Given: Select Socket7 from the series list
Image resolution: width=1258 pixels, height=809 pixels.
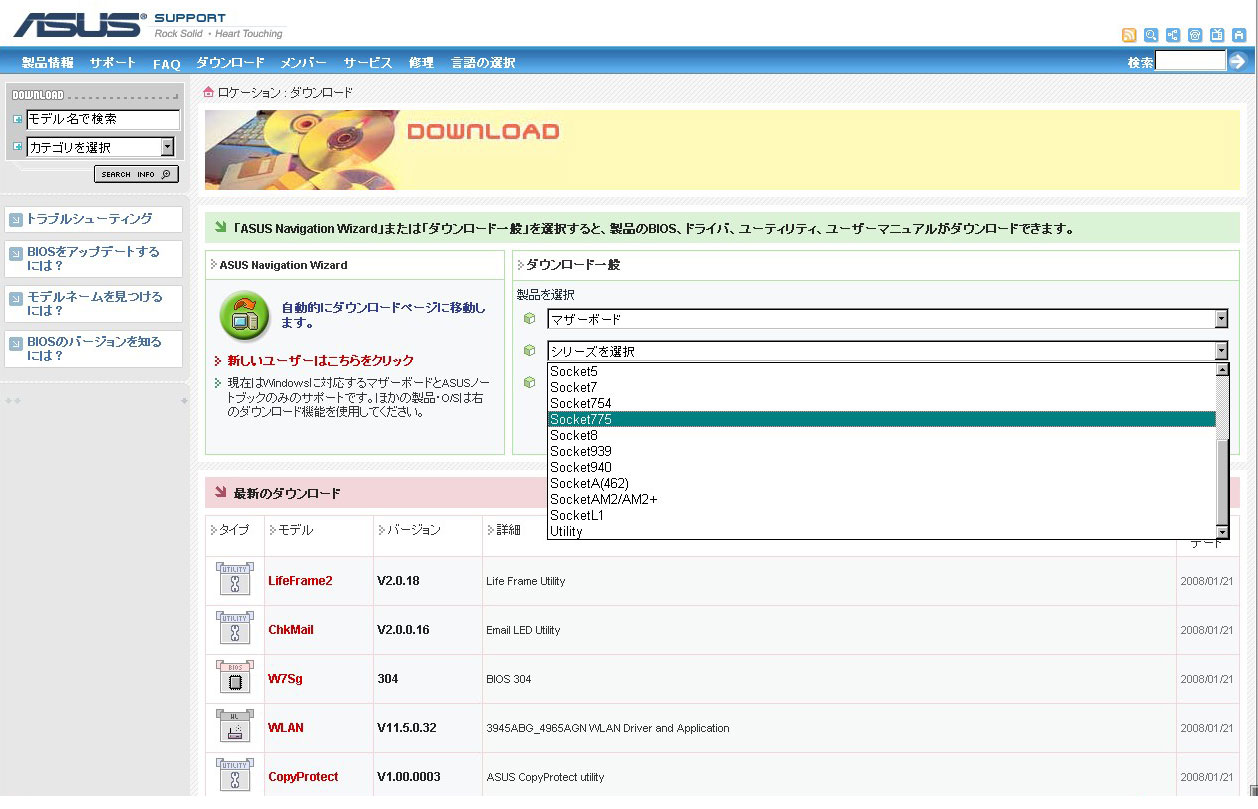Looking at the screenshot, I should tap(881, 387).
